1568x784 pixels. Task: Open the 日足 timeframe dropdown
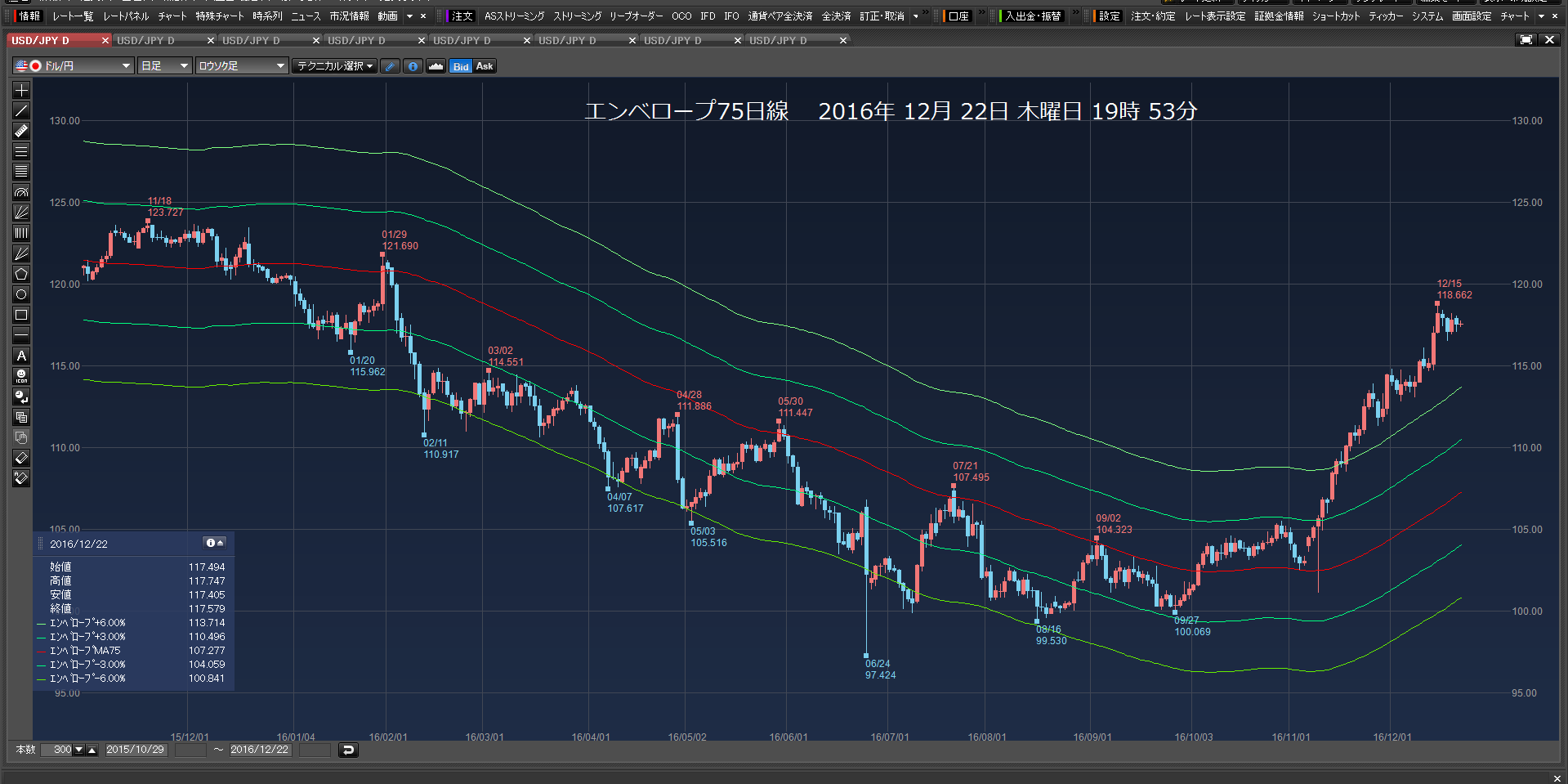(x=164, y=66)
